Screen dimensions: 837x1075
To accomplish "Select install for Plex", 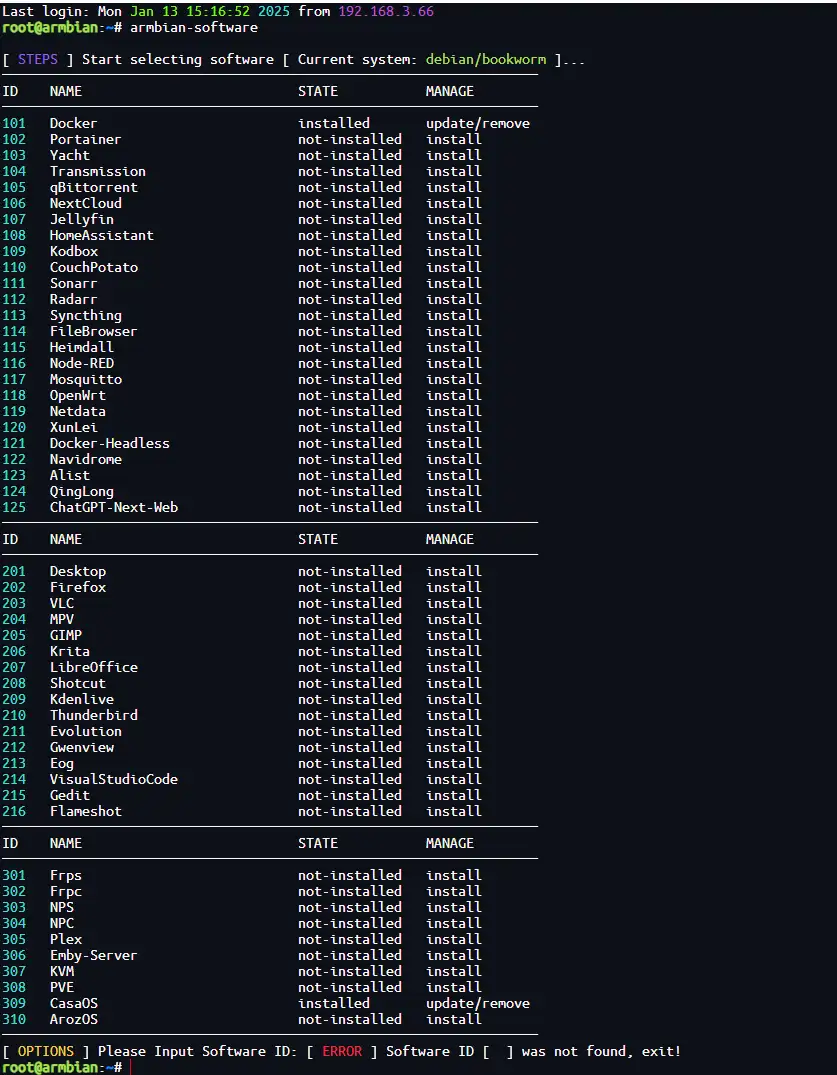I will pyautogui.click(x=453, y=939).
